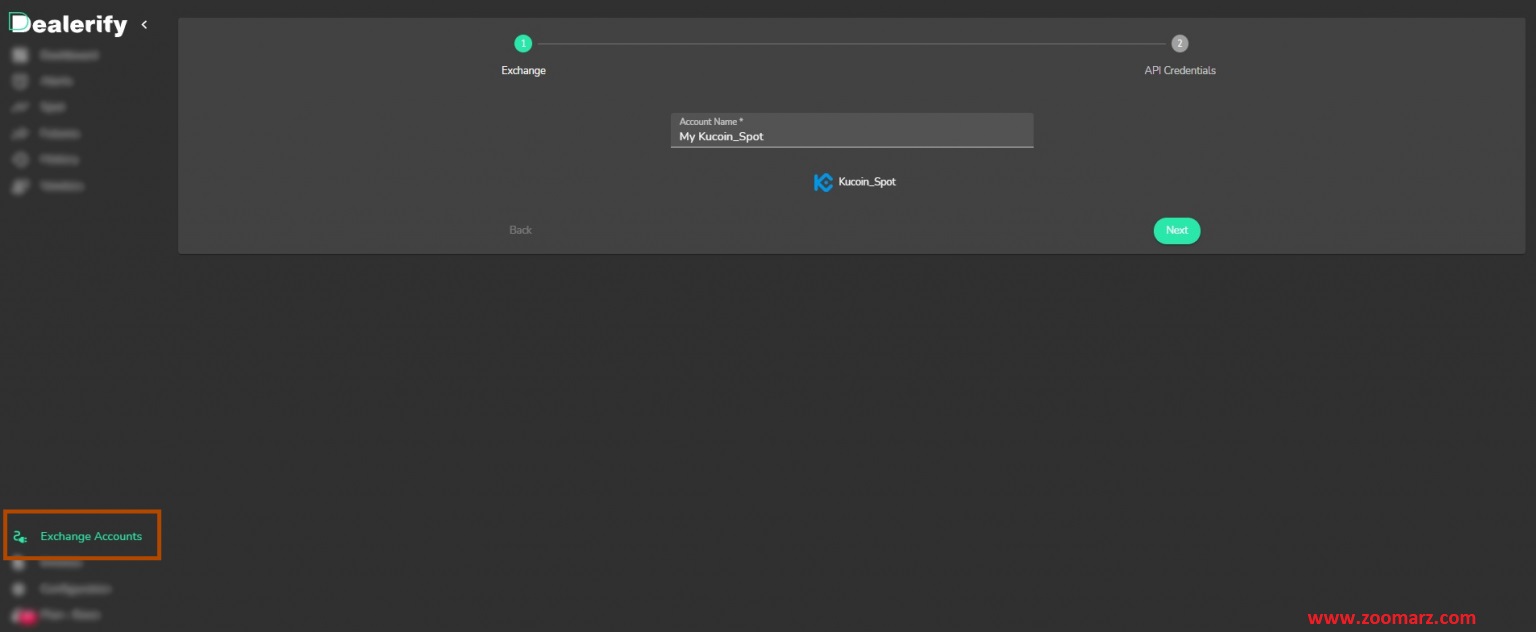
Task: Proceed with the Next button
Action: pos(1177,230)
